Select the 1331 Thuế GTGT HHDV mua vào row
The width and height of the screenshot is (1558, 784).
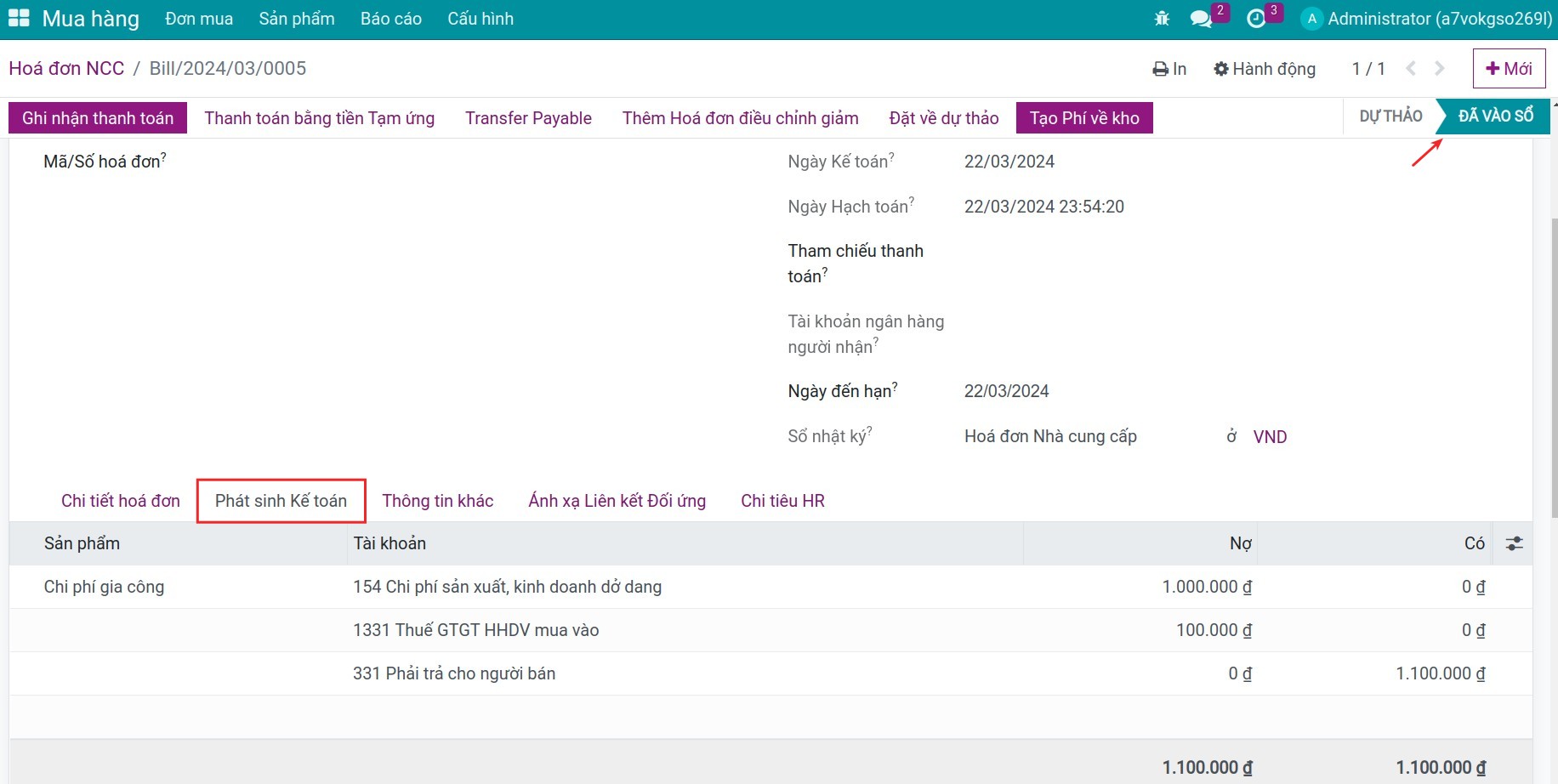pos(770,630)
